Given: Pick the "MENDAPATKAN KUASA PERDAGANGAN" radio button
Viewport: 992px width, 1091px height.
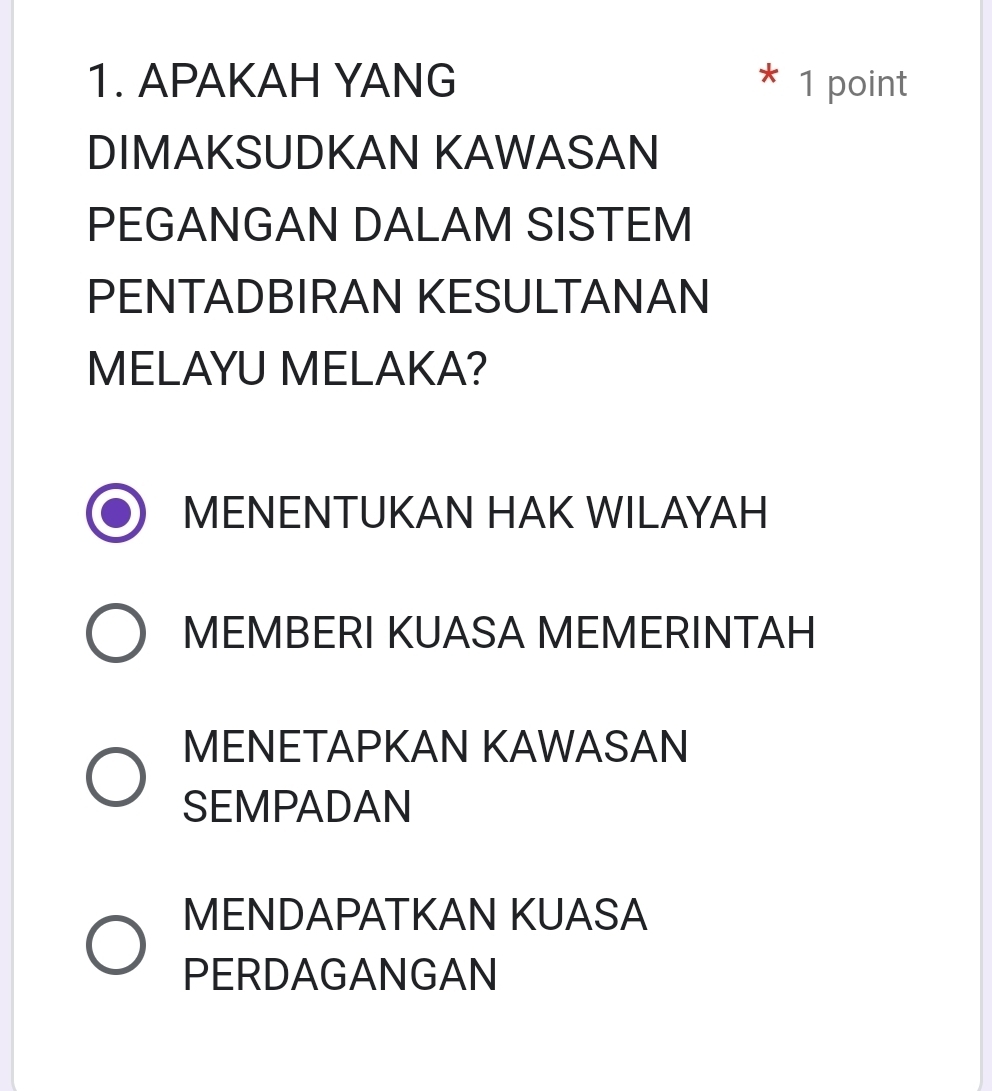Looking at the screenshot, I should (116, 943).
